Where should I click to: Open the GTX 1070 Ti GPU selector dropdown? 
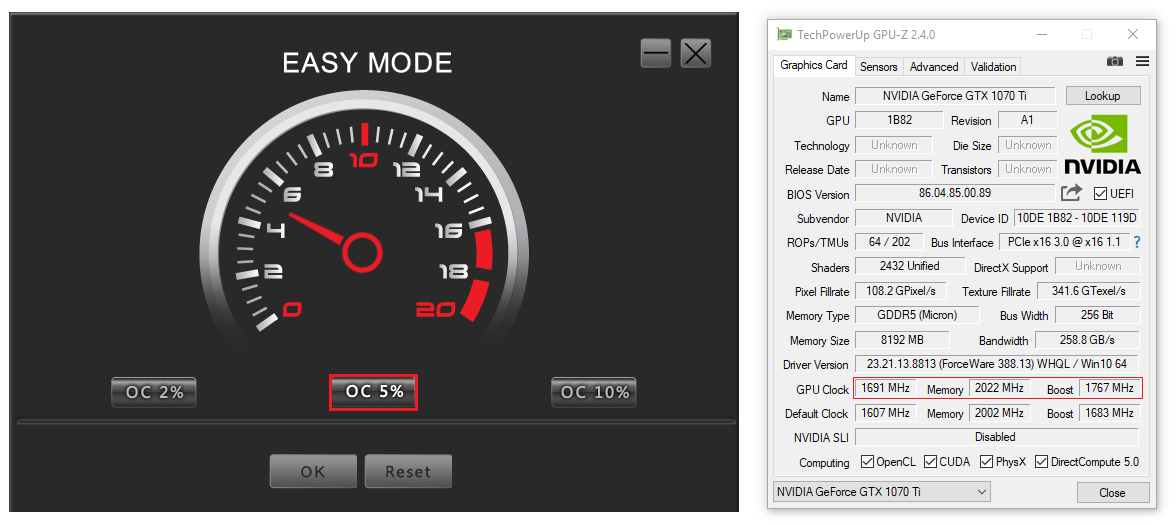click(881, 492)
